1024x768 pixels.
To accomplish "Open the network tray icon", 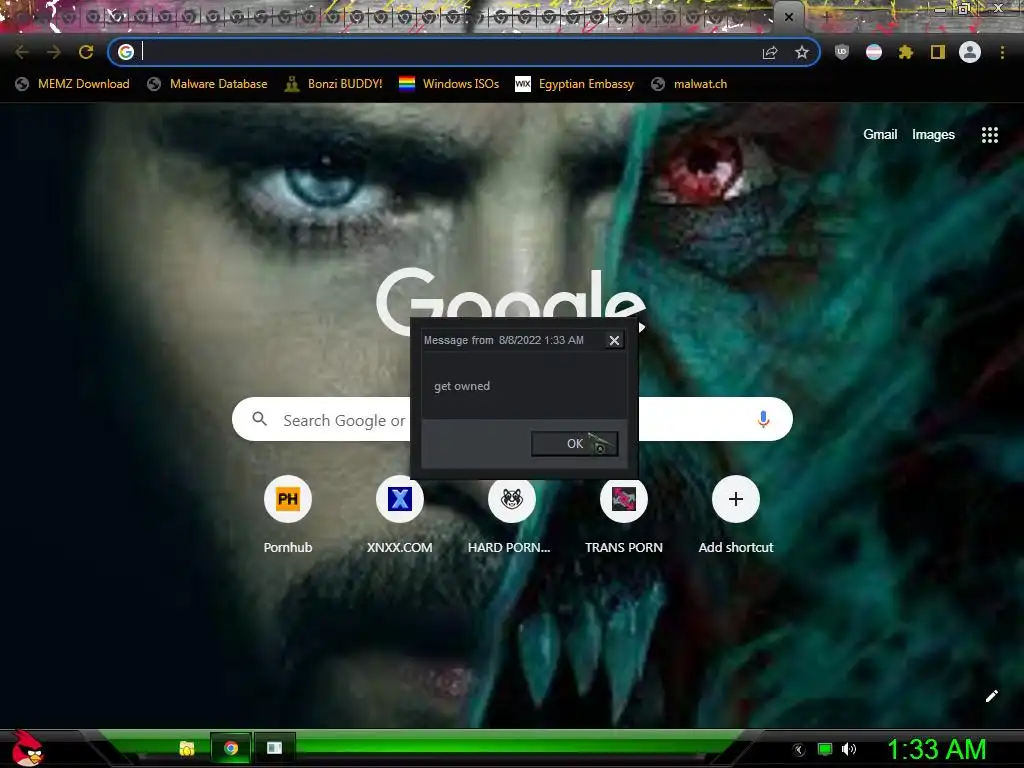I will coord(825,749).
